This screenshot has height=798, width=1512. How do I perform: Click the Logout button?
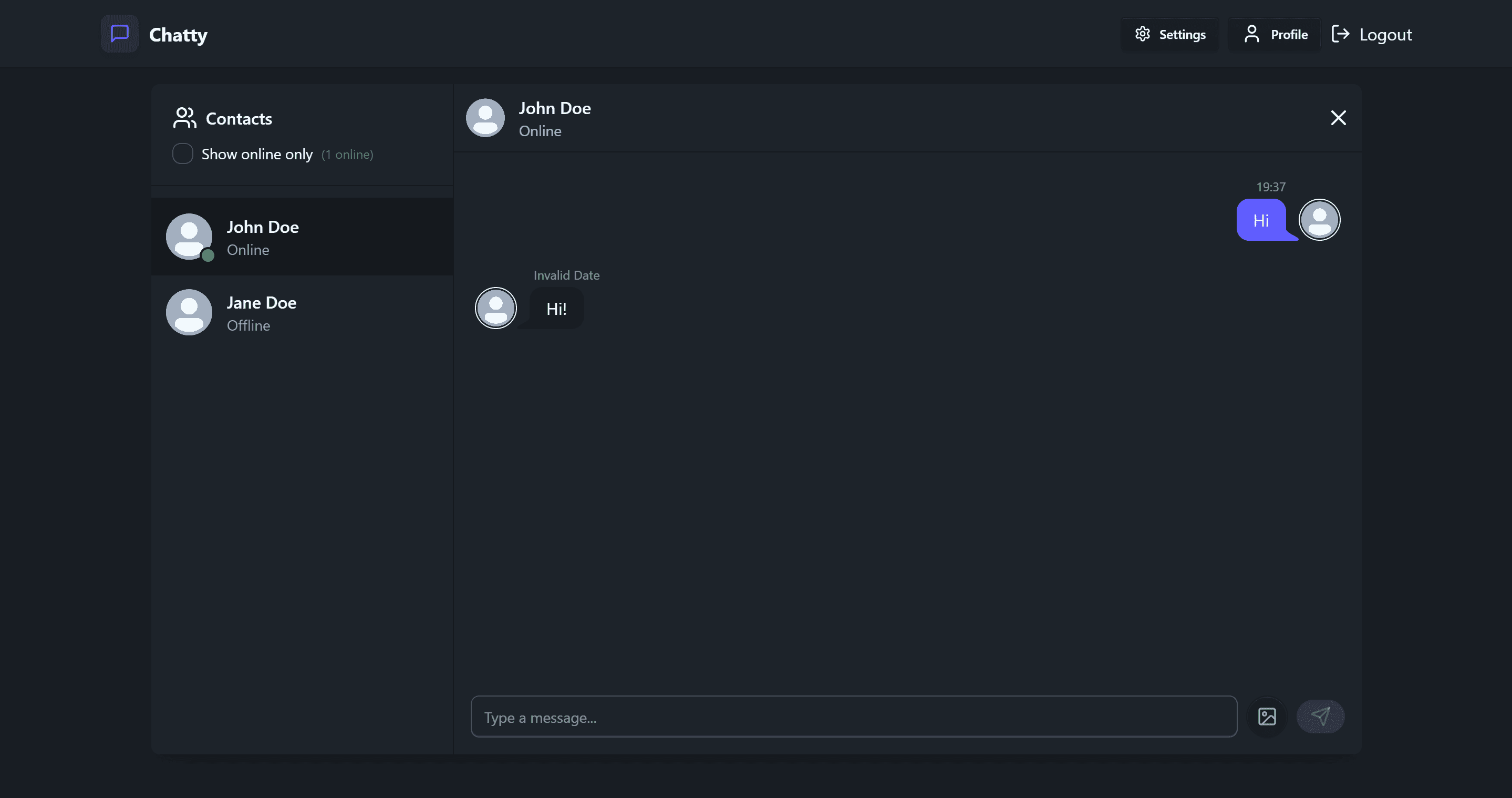[1372, 34]
